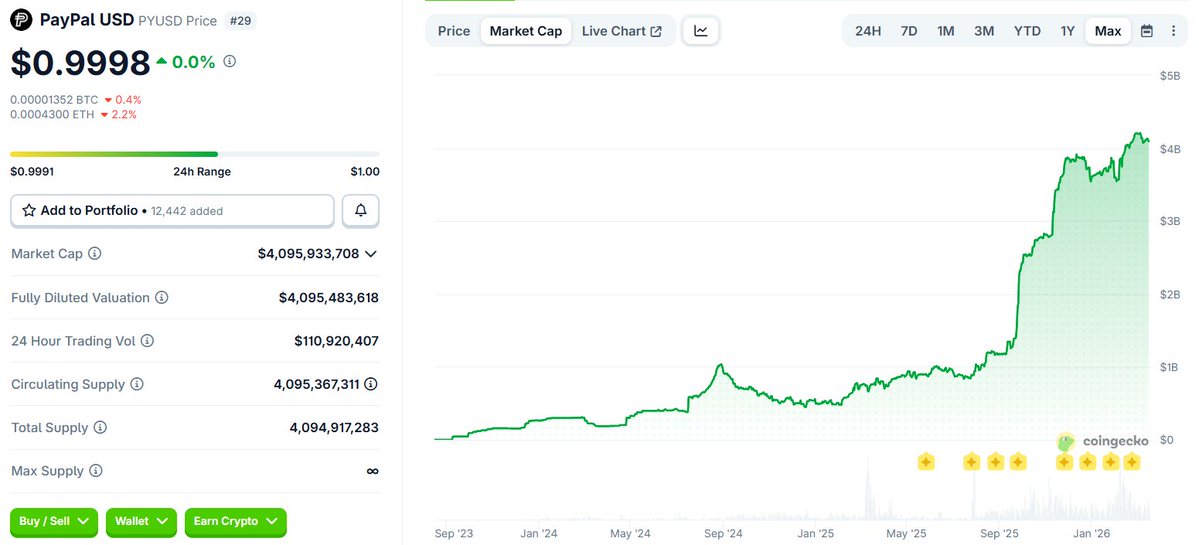Select the Max time range

tap(1108, 31)
